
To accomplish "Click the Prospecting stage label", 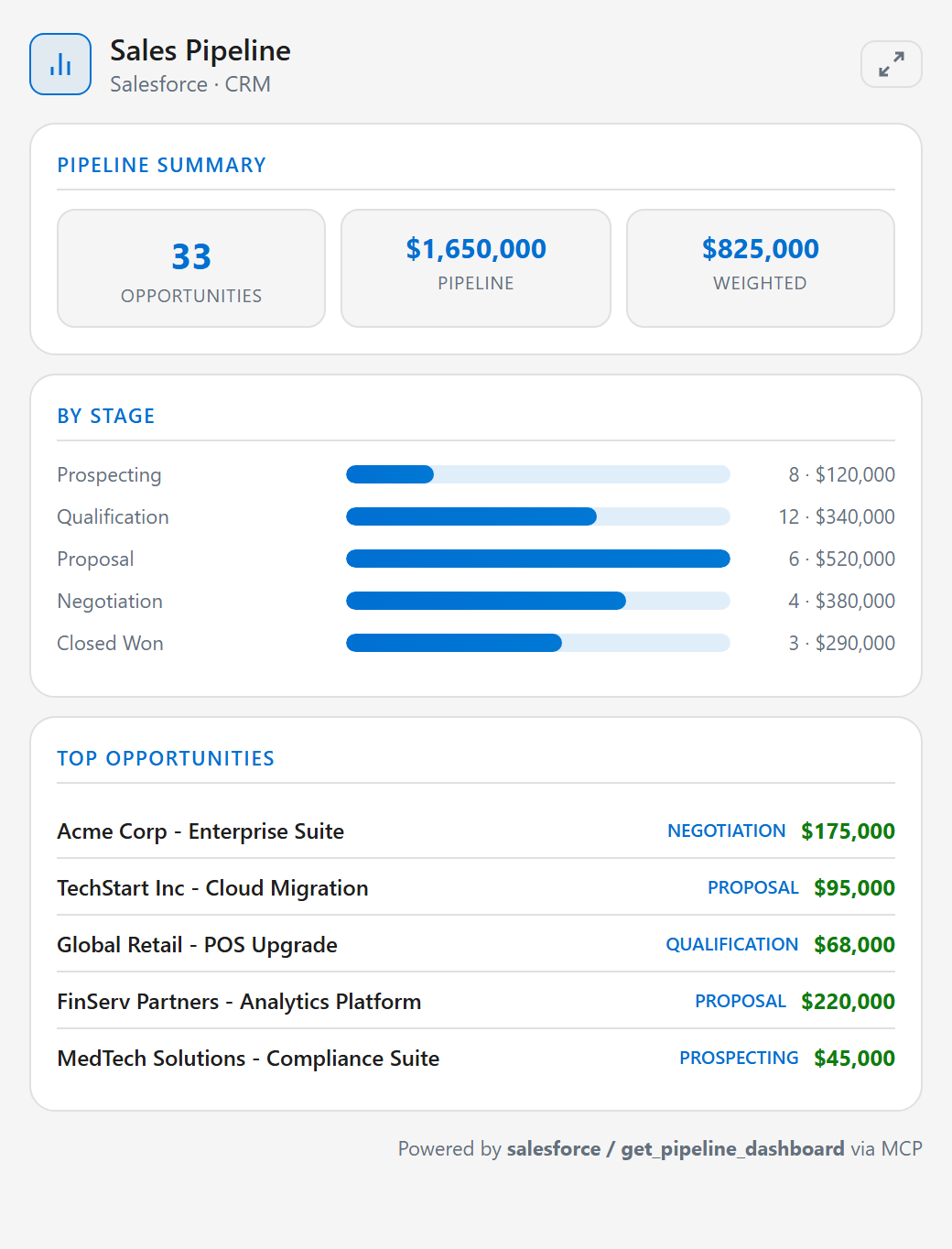I will [109, 475].
